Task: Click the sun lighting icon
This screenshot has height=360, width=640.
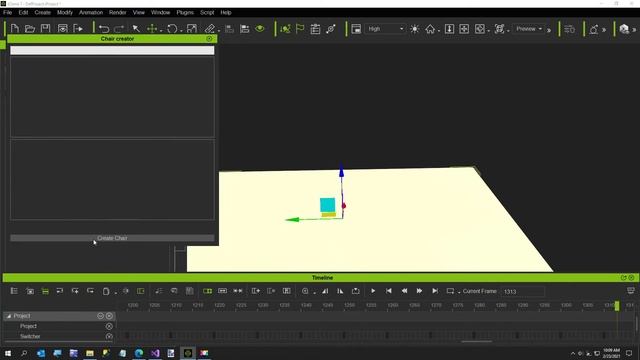Action: tap(415, 29)
